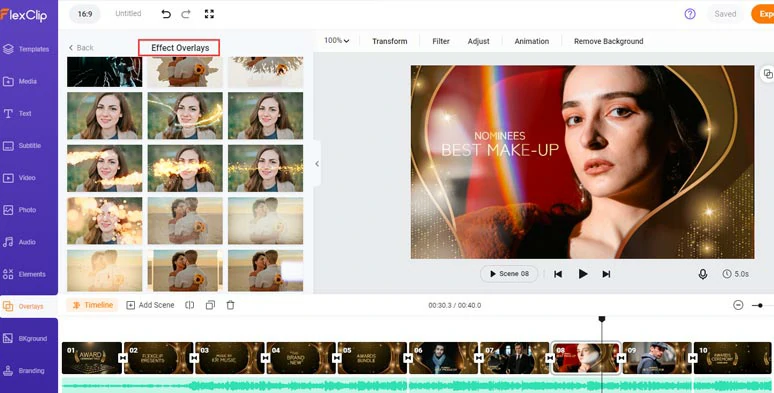The width and height of the screenshot is (774, 393).
Task: Open the 16:9 aspect ratio selector
Action: point(85,14)
